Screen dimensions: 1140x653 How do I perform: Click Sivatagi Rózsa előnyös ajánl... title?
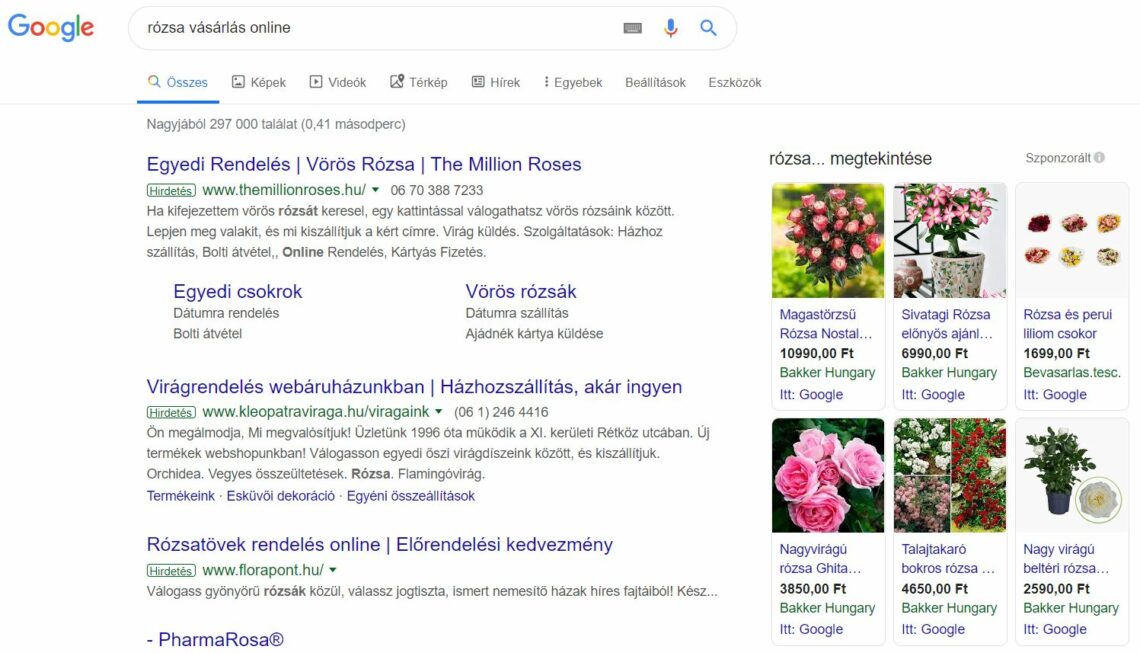947,324
